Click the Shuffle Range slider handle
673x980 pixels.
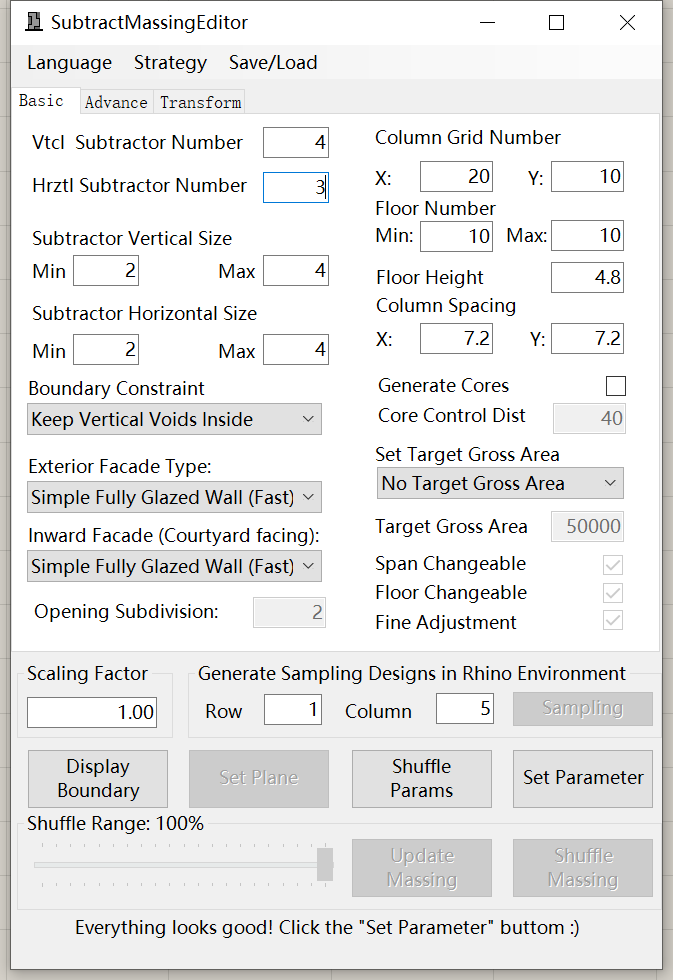click(x=325, y=864)
